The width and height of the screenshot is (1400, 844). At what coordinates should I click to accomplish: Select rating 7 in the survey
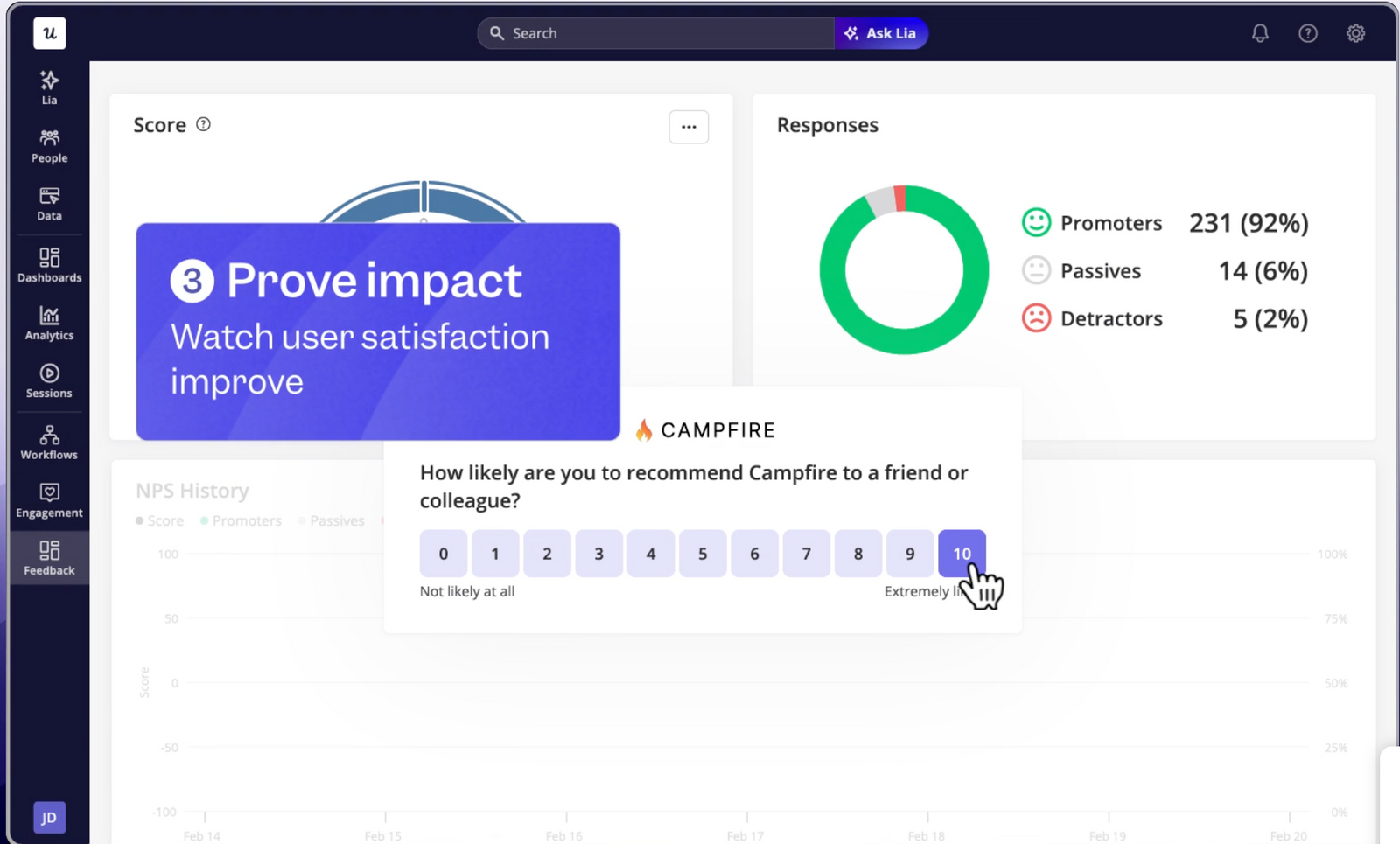point(807,554)
